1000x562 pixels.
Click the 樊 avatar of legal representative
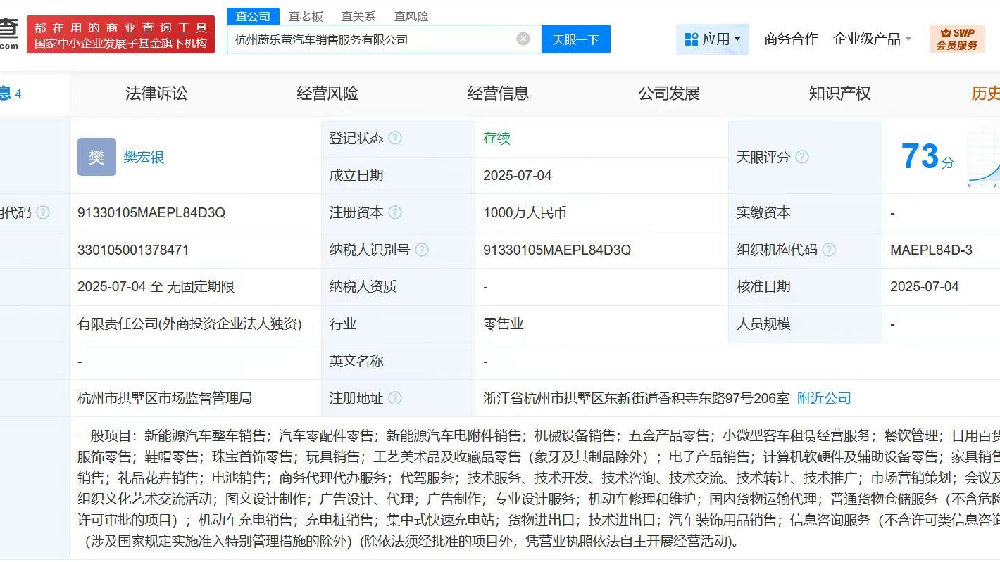click(96, 157)
